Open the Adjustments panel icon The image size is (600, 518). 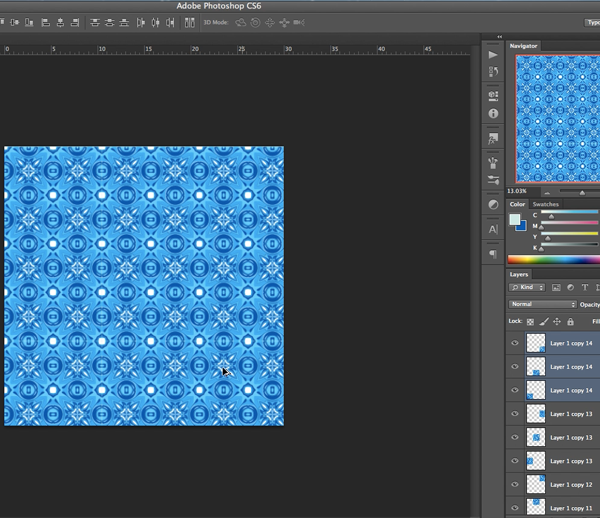click(x=493, y=204)
